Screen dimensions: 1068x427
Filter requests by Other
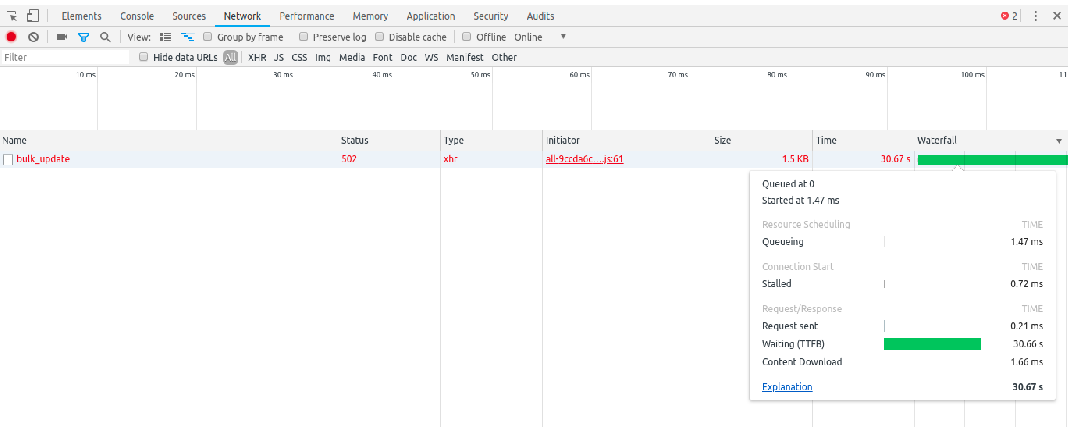[x=504, y=57]
